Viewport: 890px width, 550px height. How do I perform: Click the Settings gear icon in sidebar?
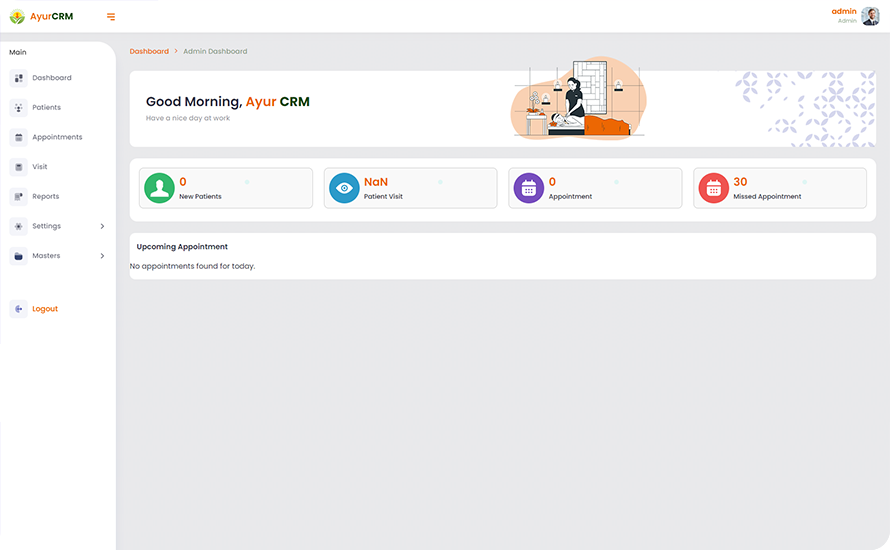click(x=18, y=226)
